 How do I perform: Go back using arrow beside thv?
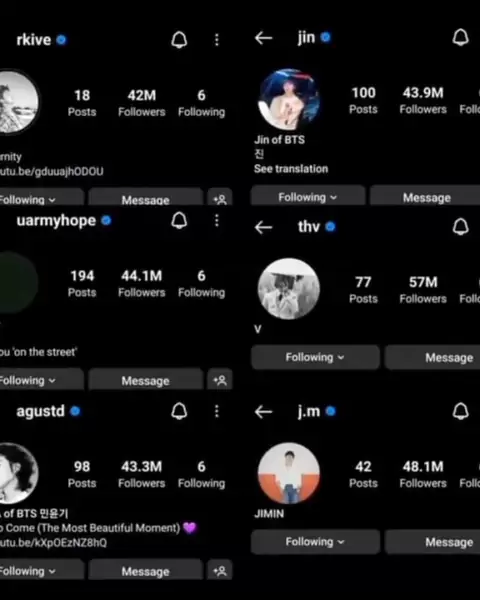263,227
